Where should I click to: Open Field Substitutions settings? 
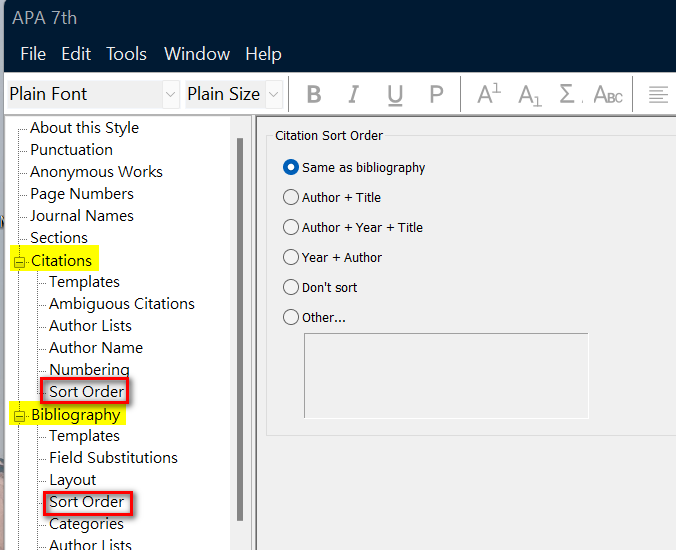(x=113, y=457)
